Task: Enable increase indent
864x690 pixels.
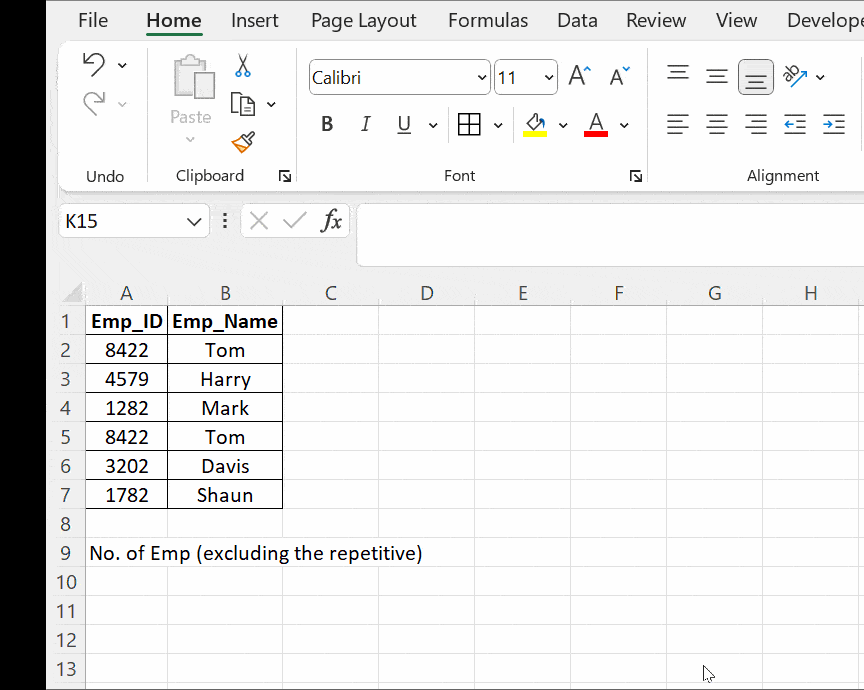Action: click(x=833, y=124)
